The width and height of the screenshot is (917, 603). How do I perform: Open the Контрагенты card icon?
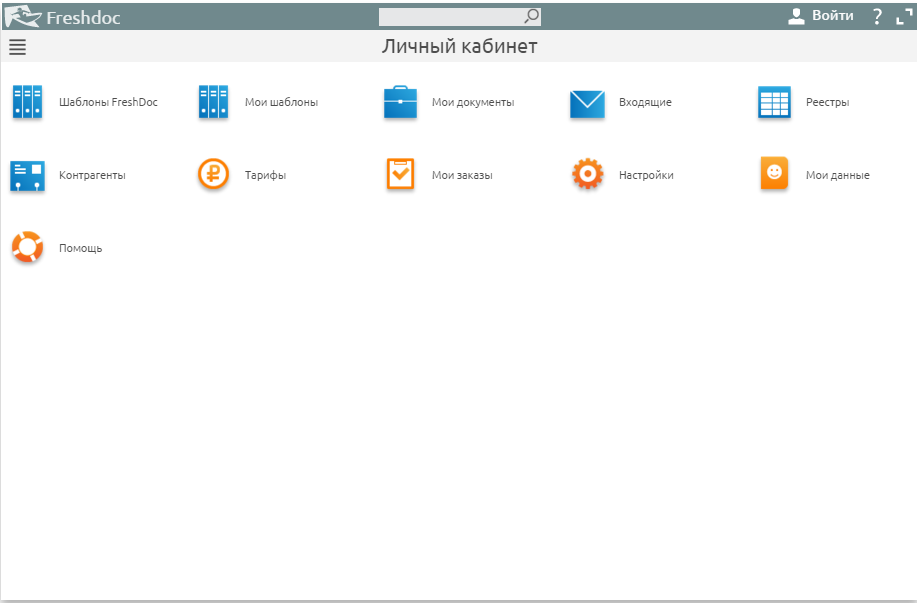click(x=27, y=176)
